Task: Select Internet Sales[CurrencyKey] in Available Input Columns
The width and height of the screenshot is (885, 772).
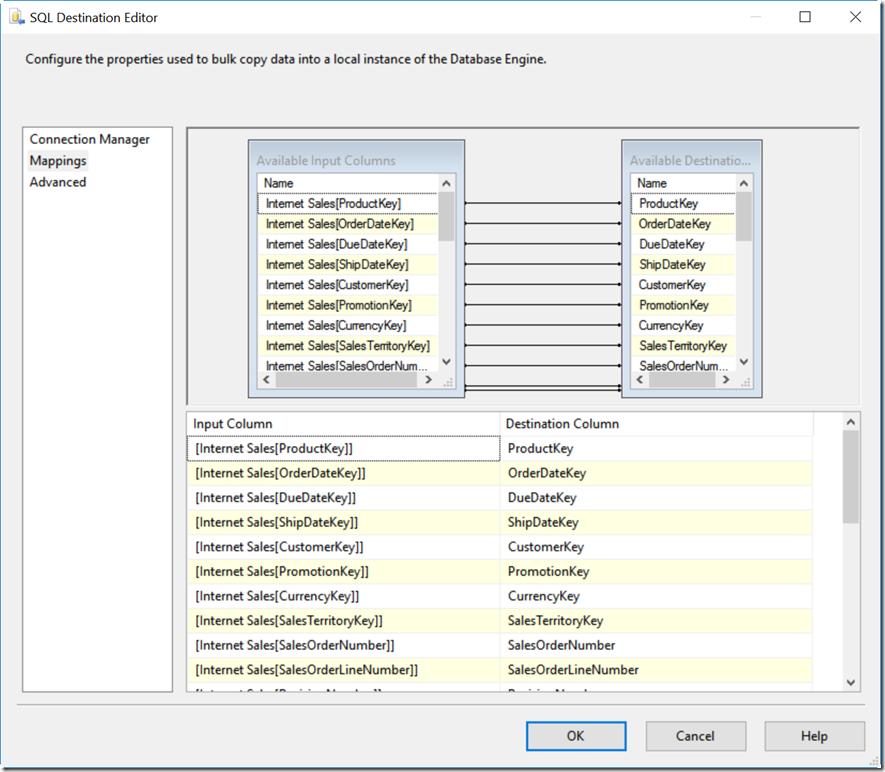Action: (348, 326)
